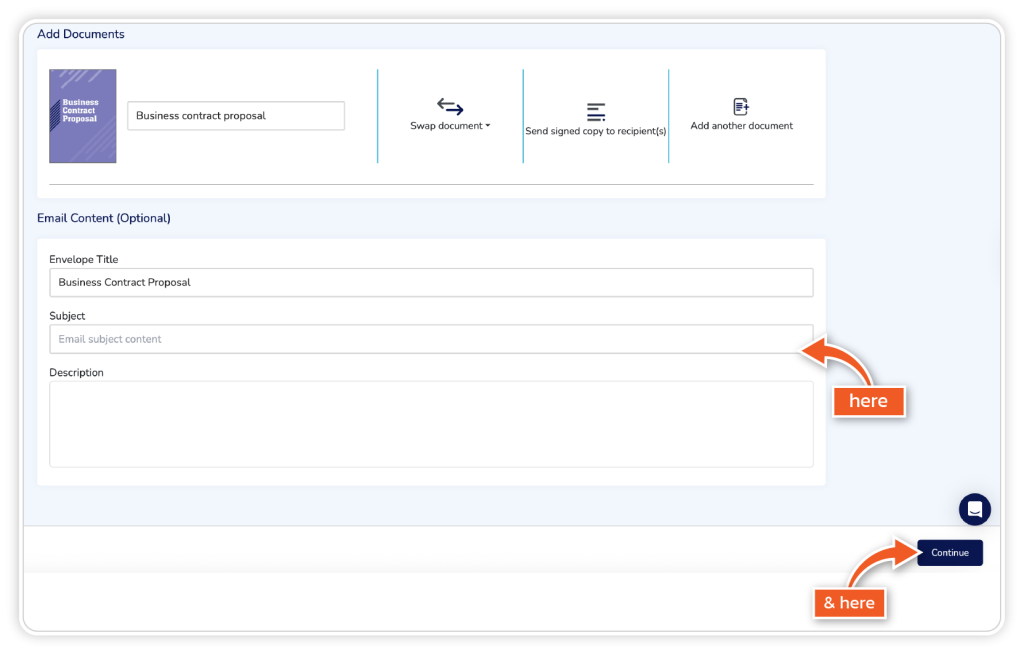Viewport: 1024px width, 654px height.
Task: Click into the Envelope Title field
Action: pos(431,282)
